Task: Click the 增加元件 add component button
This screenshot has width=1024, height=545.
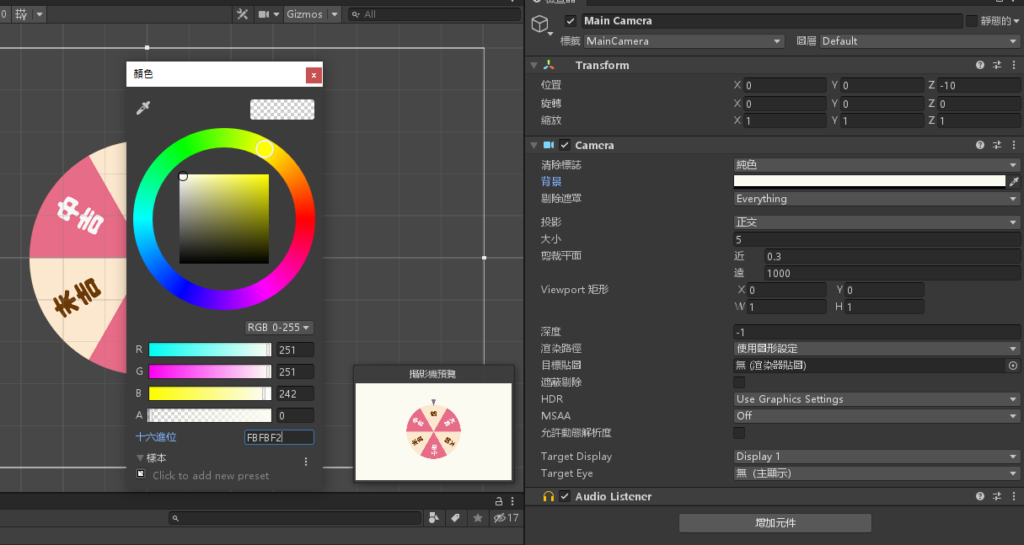Action: (x=775, y=523)
